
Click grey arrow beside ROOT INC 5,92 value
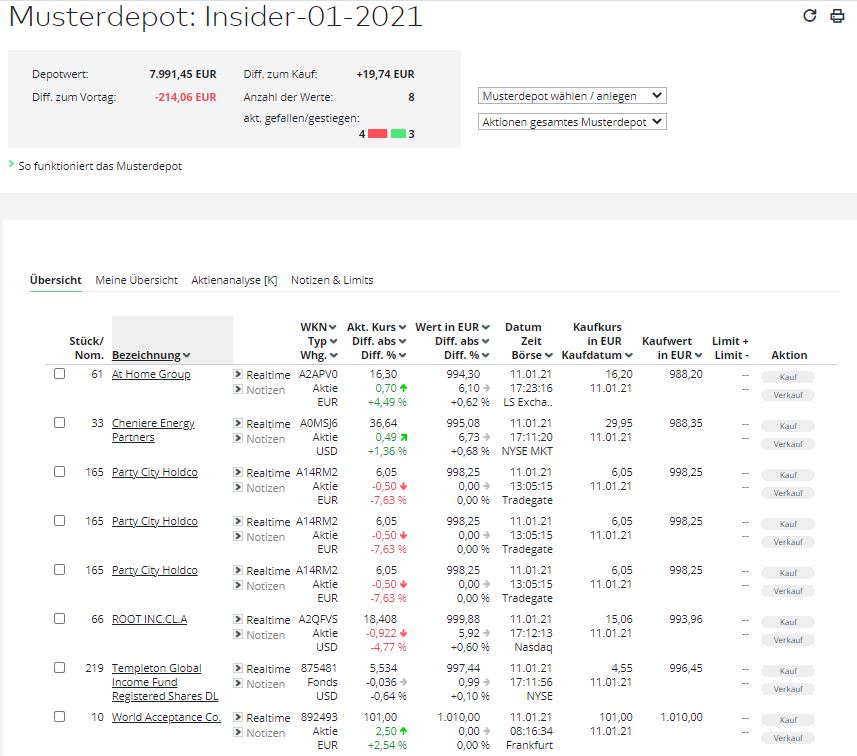tap(486, 633)
